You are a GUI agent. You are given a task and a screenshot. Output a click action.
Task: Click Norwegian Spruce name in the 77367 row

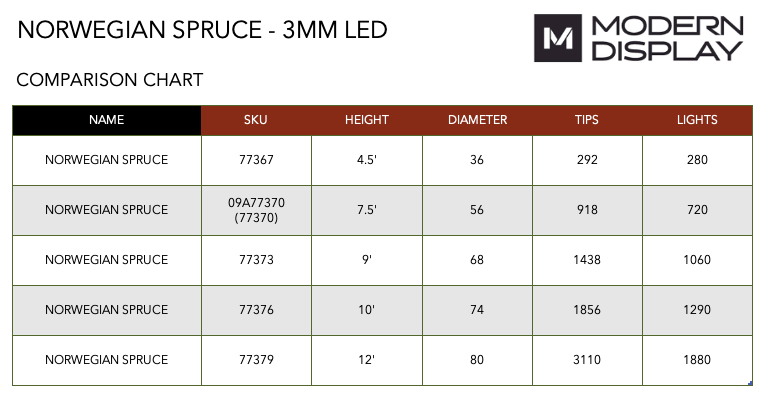tap(107, 160)
